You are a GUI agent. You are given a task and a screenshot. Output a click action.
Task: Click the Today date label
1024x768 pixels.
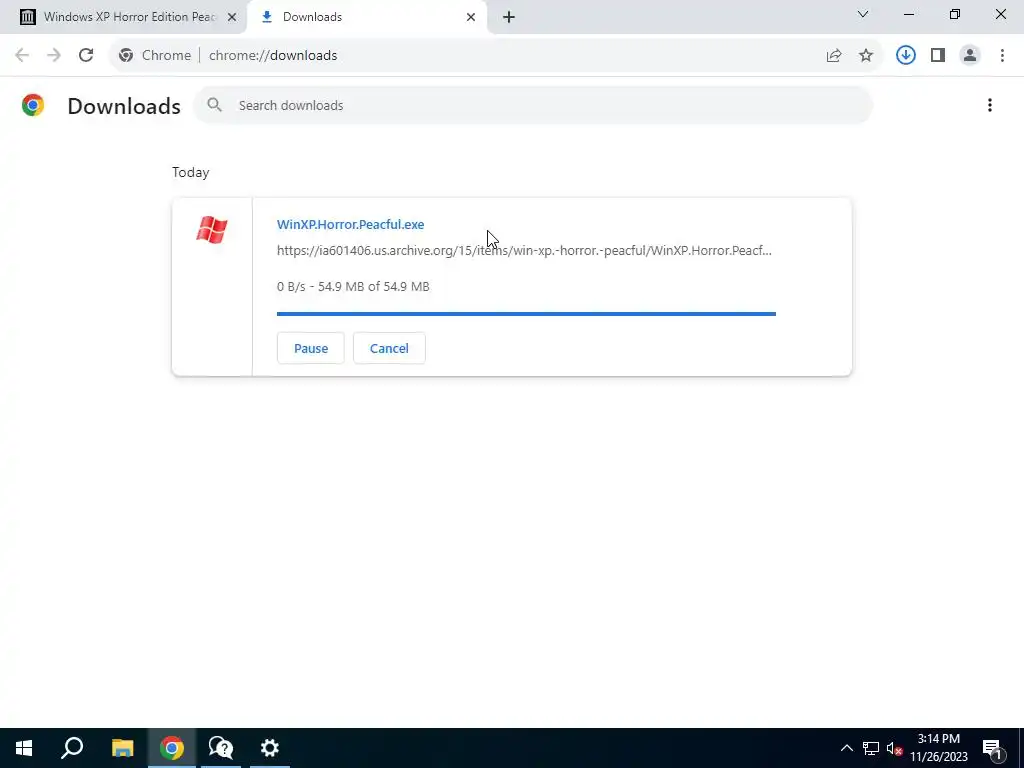(191, 172)
